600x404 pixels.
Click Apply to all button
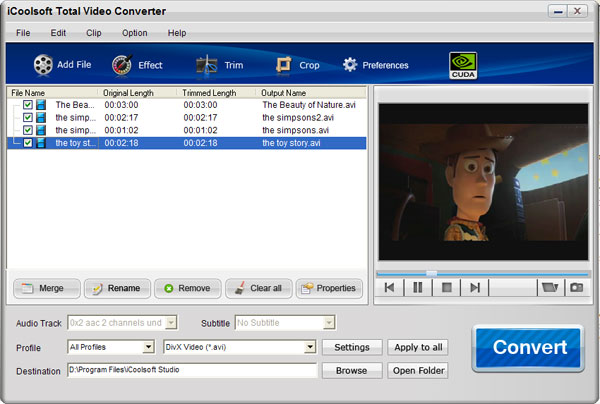click(418, 347)
